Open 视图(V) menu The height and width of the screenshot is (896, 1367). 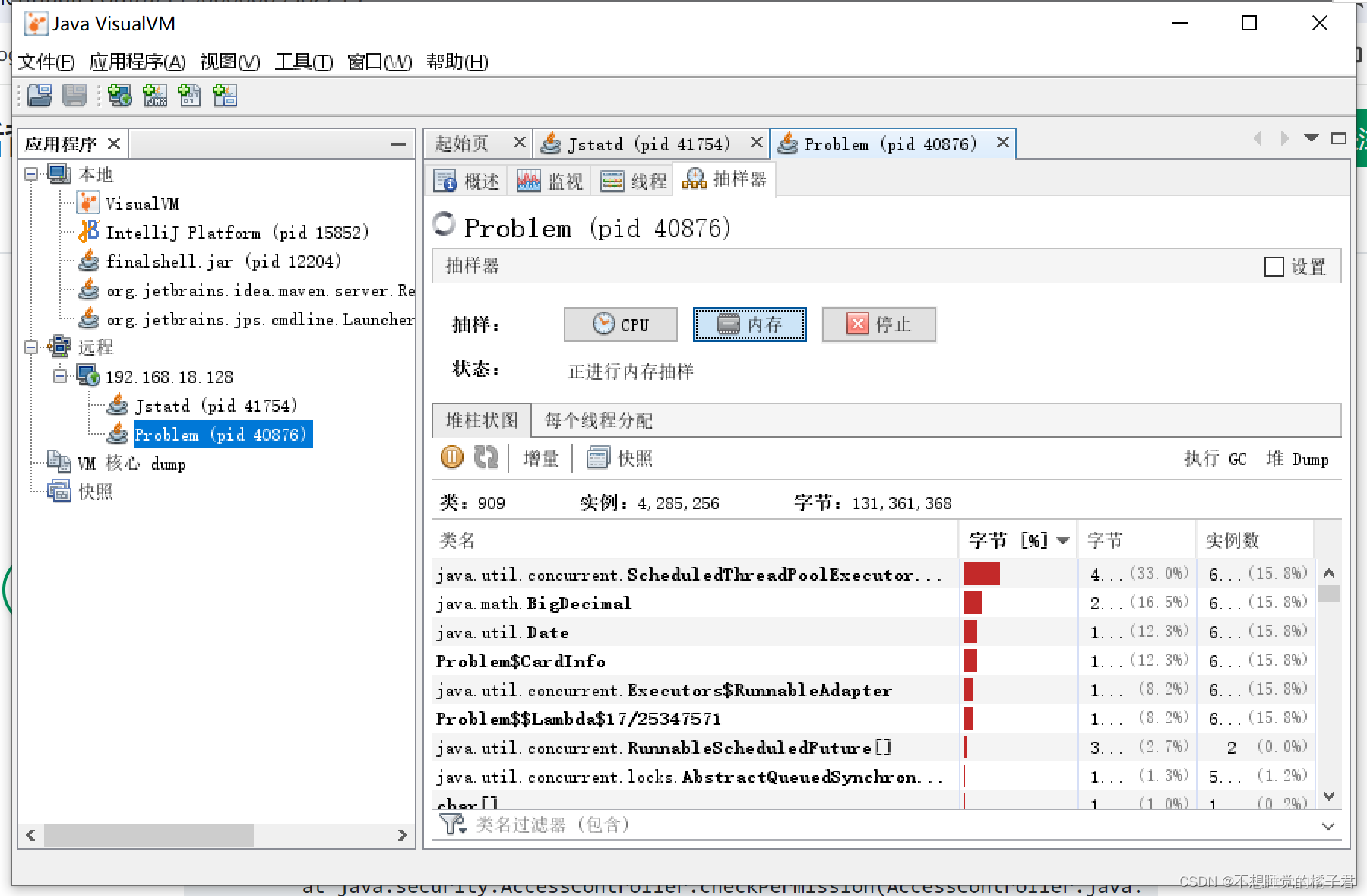[230, 62]
